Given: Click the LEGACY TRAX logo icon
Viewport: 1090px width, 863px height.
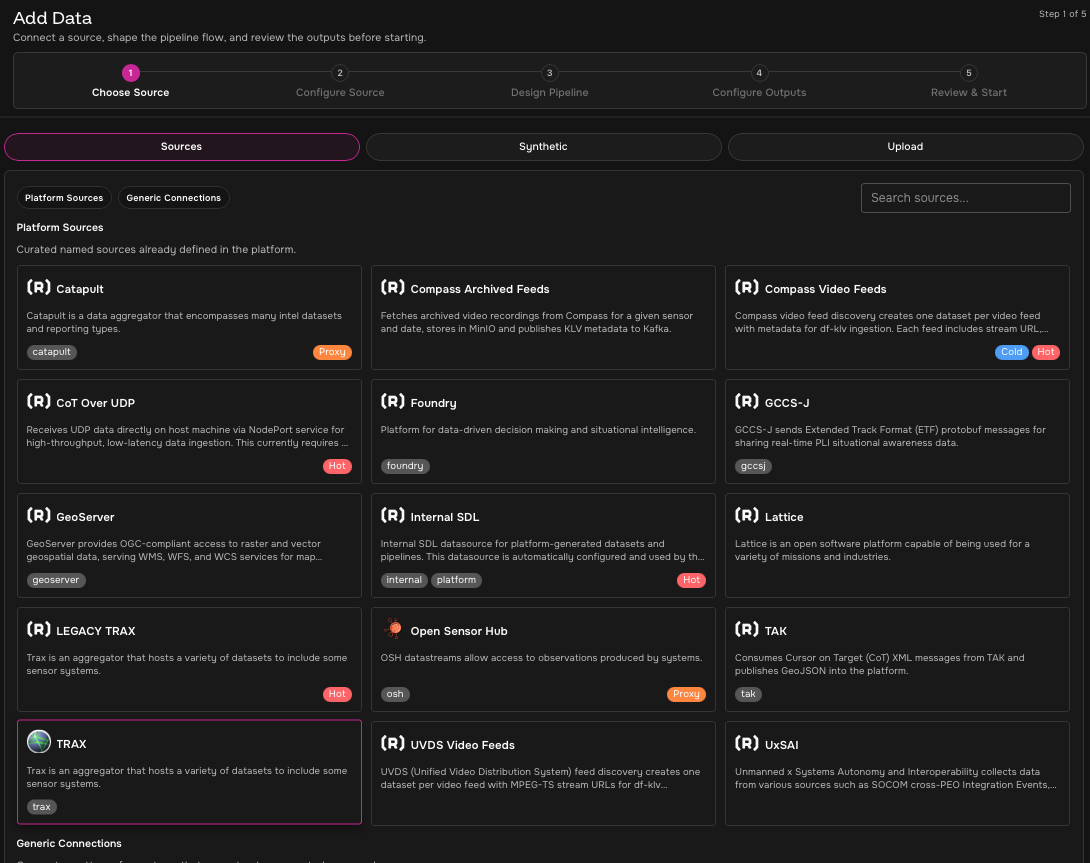Looking at the screenshot, I should [x=39, y=629].
